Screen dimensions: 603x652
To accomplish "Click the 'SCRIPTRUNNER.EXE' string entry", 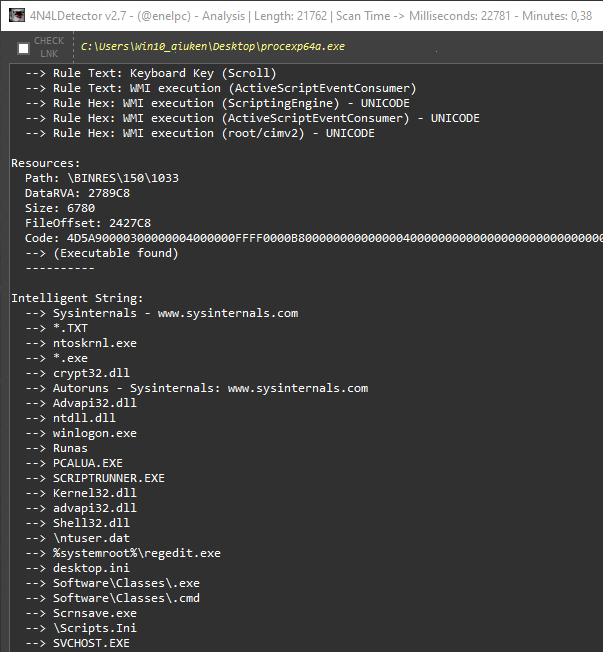I will tap(108, 478).
